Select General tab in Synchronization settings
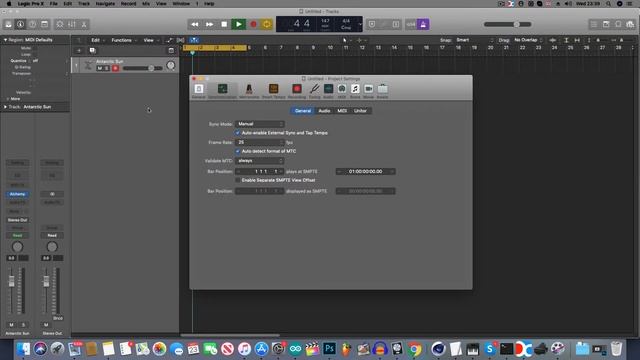The image size is (640, 360). [x=303, y=111]
